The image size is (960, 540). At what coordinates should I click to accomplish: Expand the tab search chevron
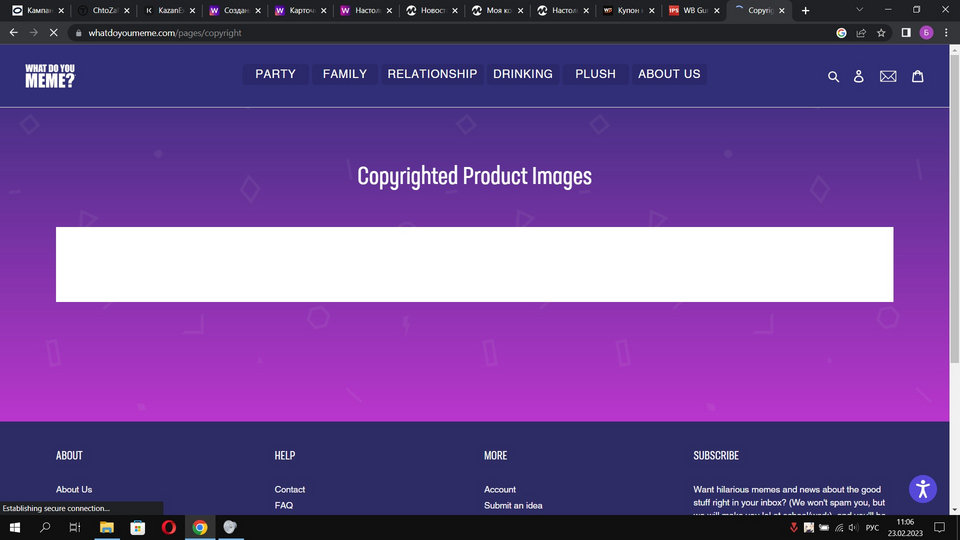click(x=859, y=10)
